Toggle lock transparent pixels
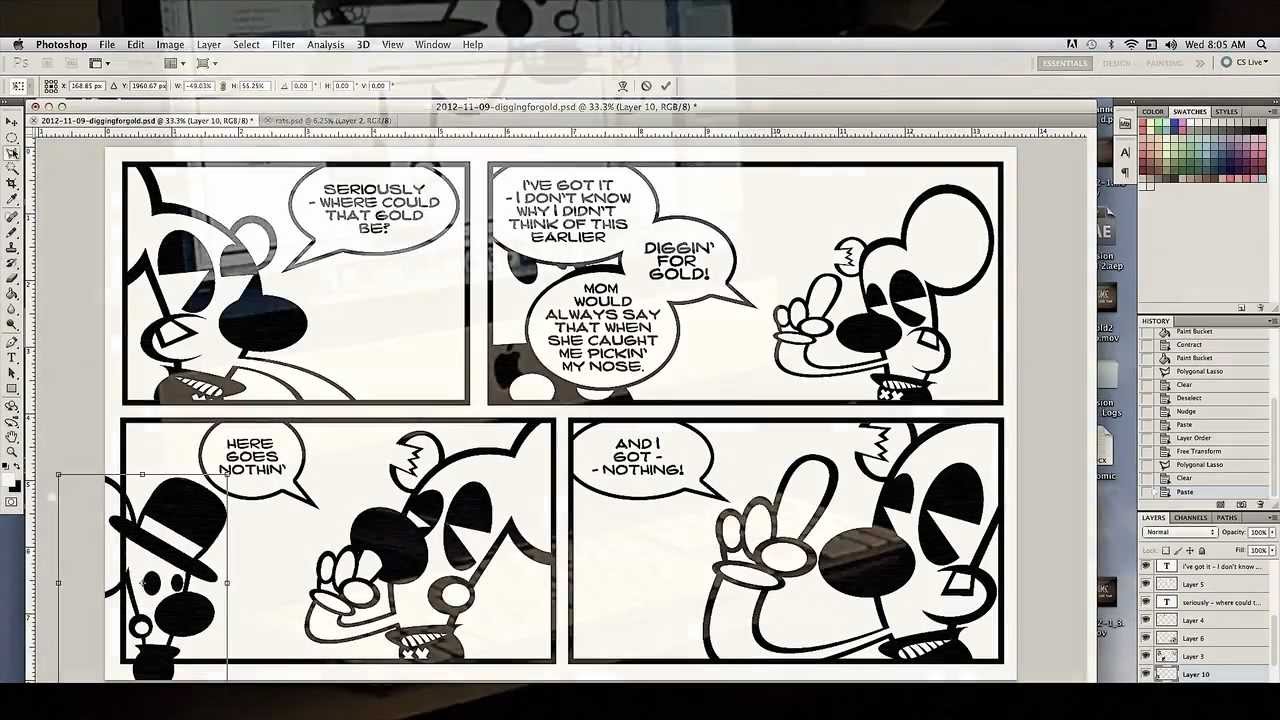Image resolution: width=1280 pixels, height=720 pixels. [x=1166, y=550]
